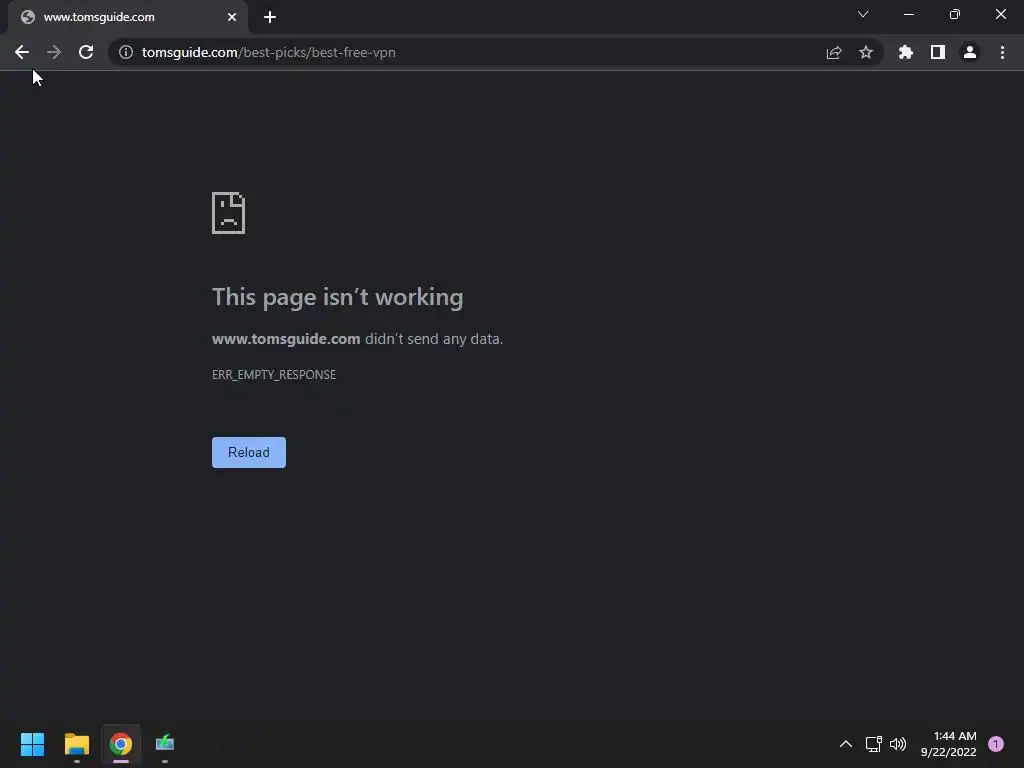Open a new tab with plus button
Viewport: 1024px width, 768px height.
tap(270, 17)
